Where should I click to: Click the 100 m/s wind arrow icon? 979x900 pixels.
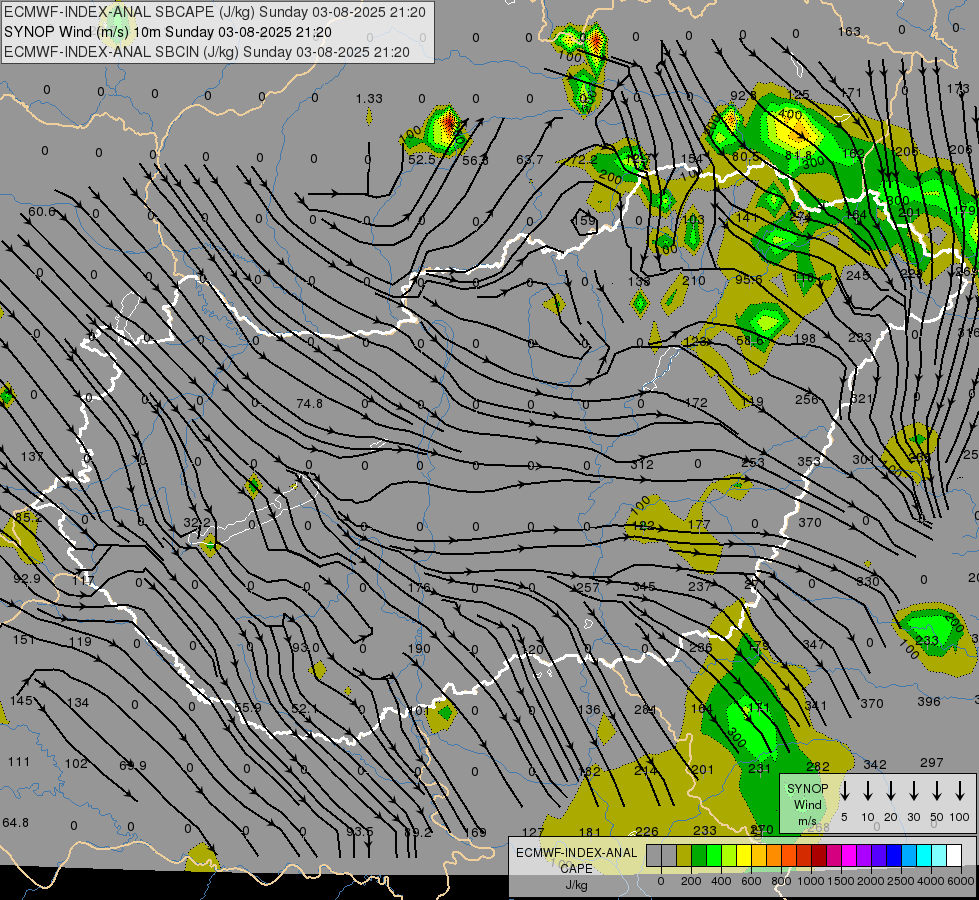click(960, 791)
